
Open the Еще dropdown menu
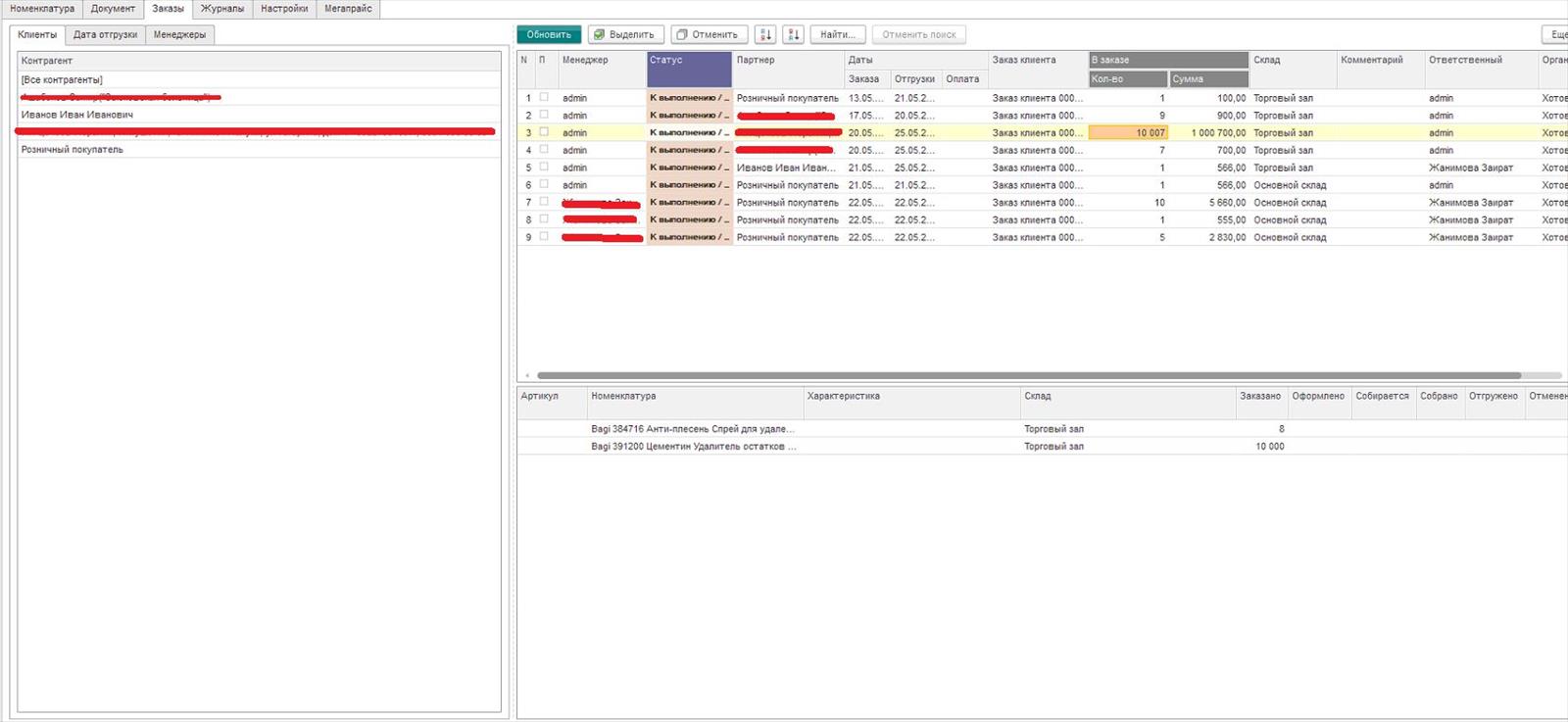click(x=1557, y=34)
